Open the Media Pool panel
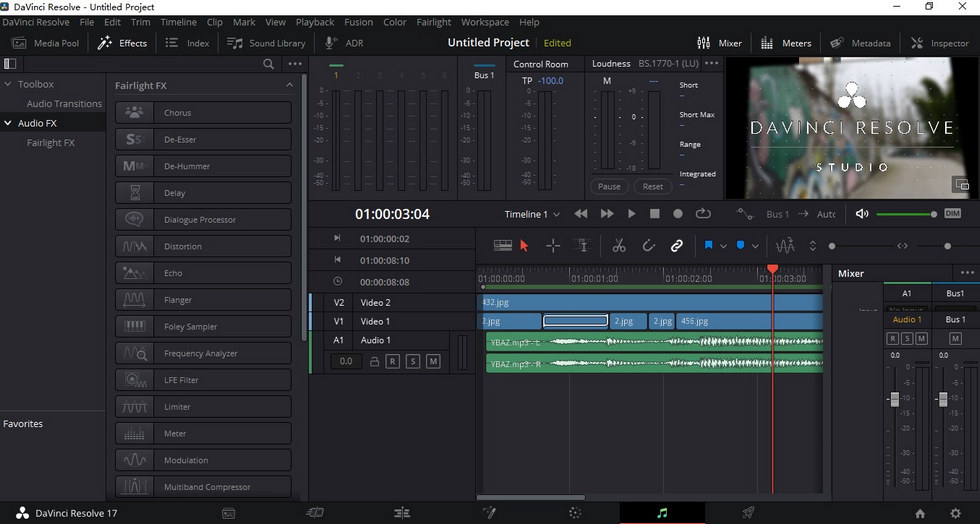 46,43
